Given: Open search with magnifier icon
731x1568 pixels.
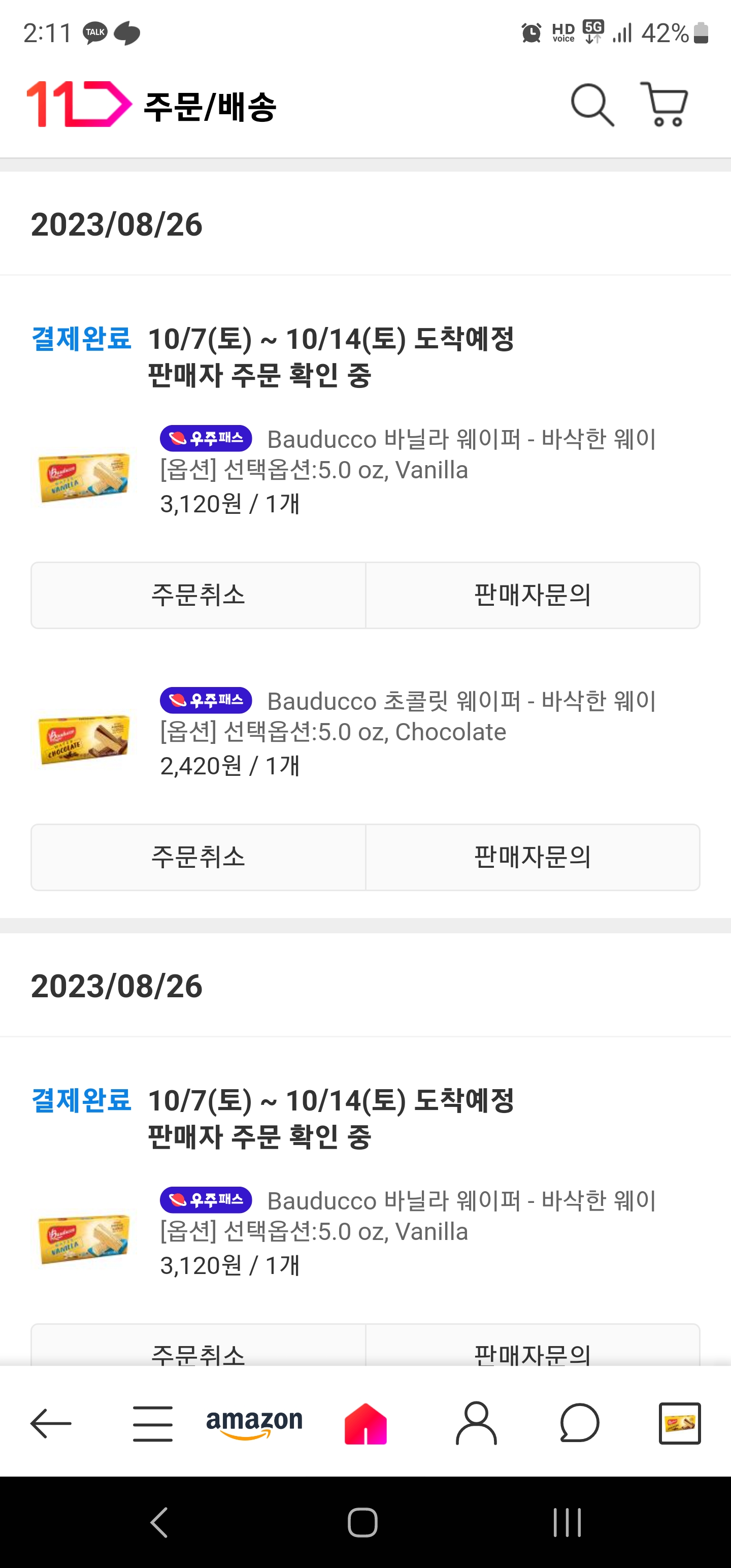Looking at the screenshot, I should [591, 105].
